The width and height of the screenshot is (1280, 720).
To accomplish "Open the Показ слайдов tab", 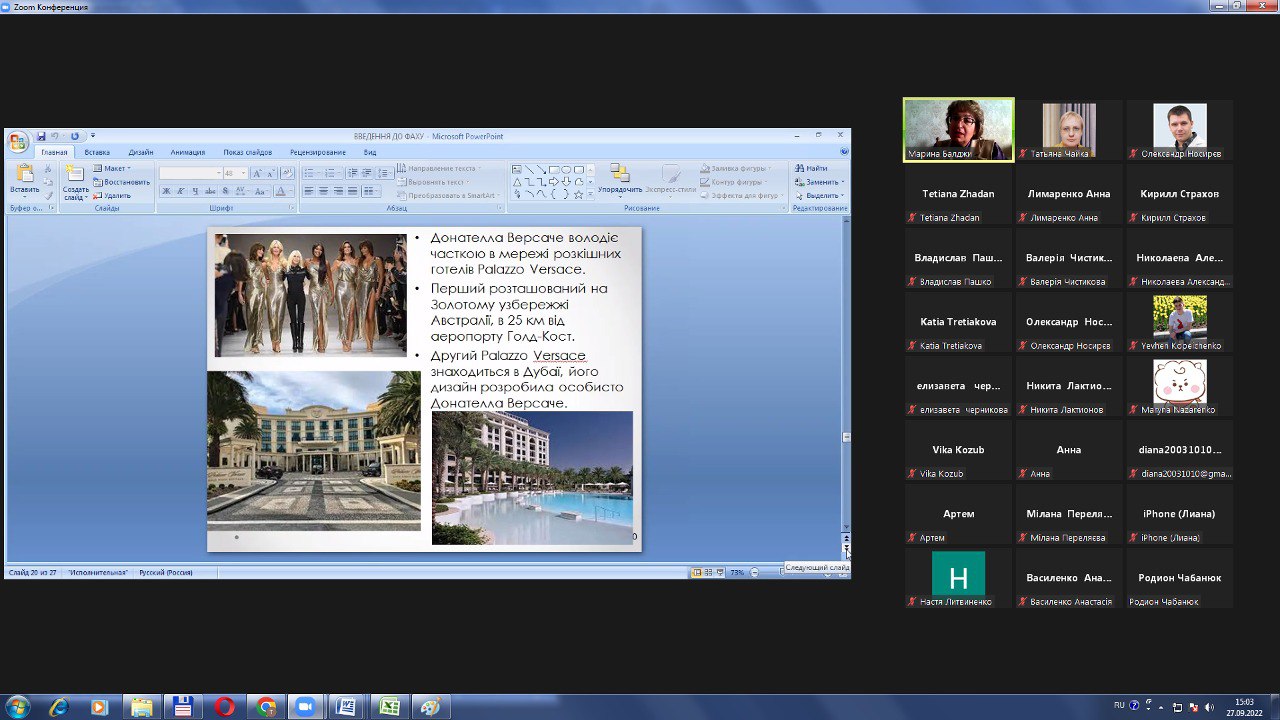I will (x=247, y=152).
